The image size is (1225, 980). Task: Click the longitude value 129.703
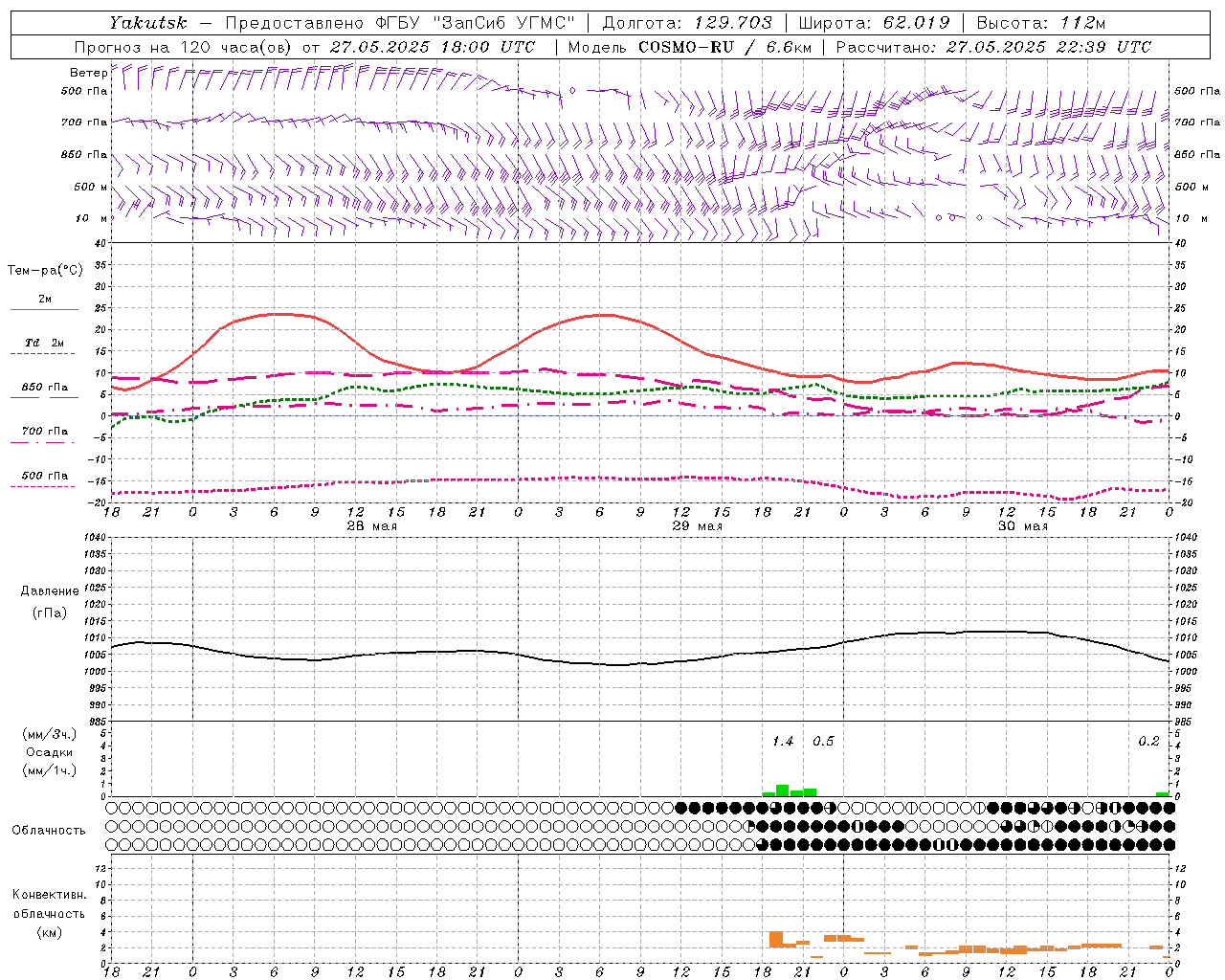(734, 23)
